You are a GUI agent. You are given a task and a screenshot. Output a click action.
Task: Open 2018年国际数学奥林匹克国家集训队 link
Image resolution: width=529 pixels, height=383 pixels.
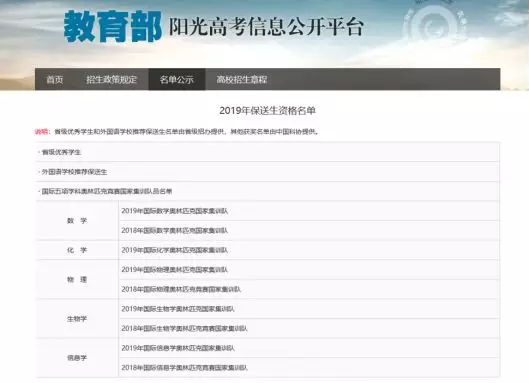175,230
